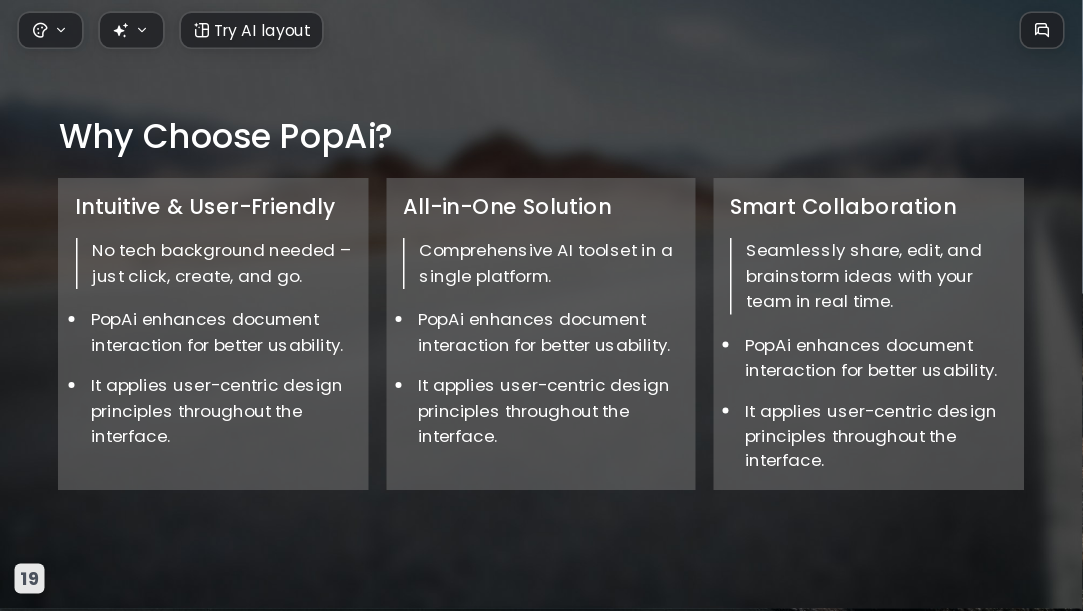Select the slide number 19 badge
1083x611 pixels.
[x=30, y=578]
